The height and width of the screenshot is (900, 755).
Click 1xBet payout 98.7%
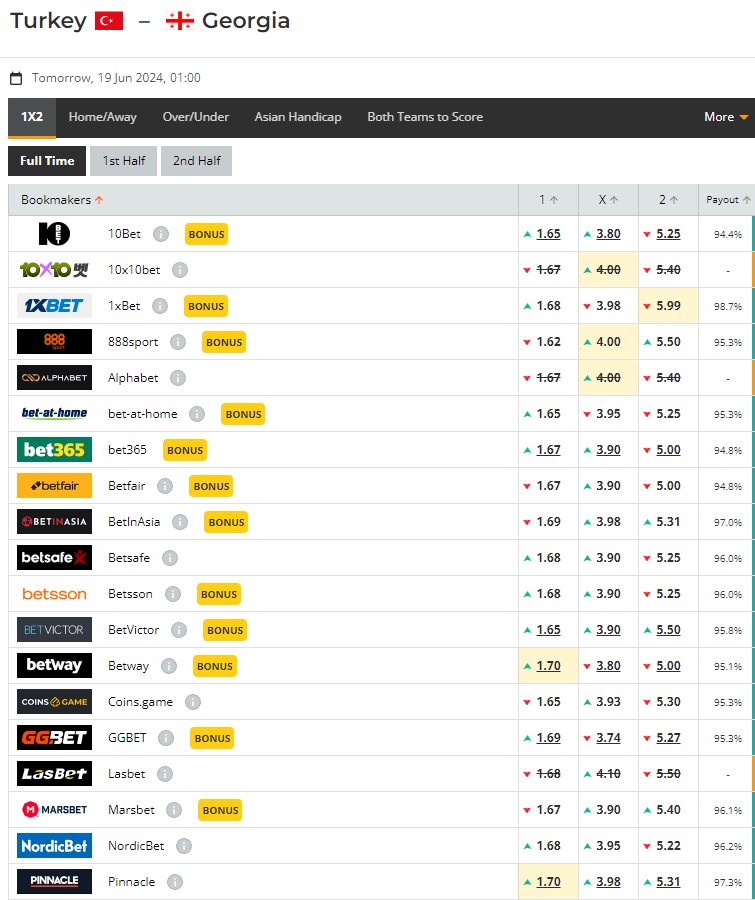coord(728,307)
